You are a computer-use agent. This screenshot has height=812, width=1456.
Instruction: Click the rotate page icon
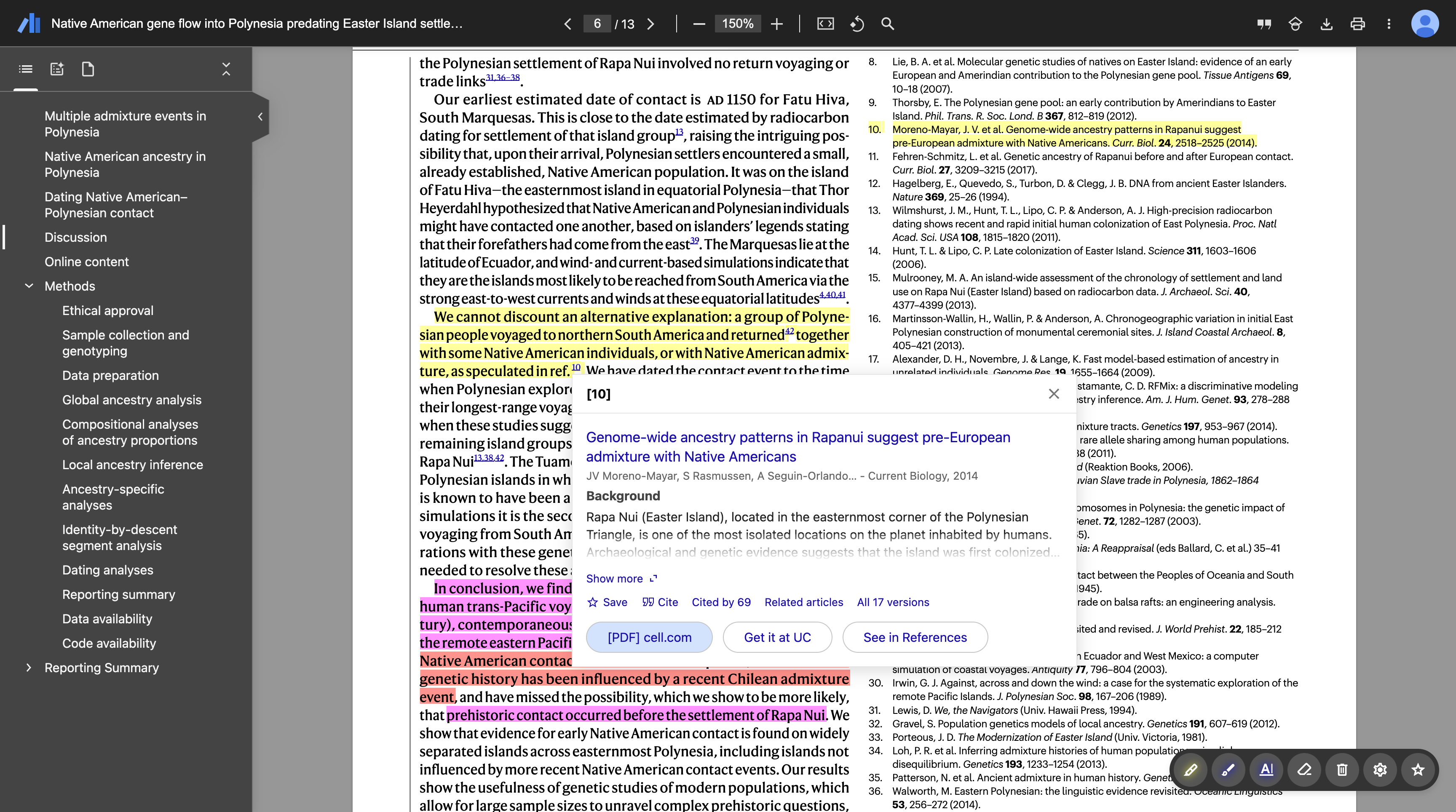pyautogui.click(x=857, y=24)
